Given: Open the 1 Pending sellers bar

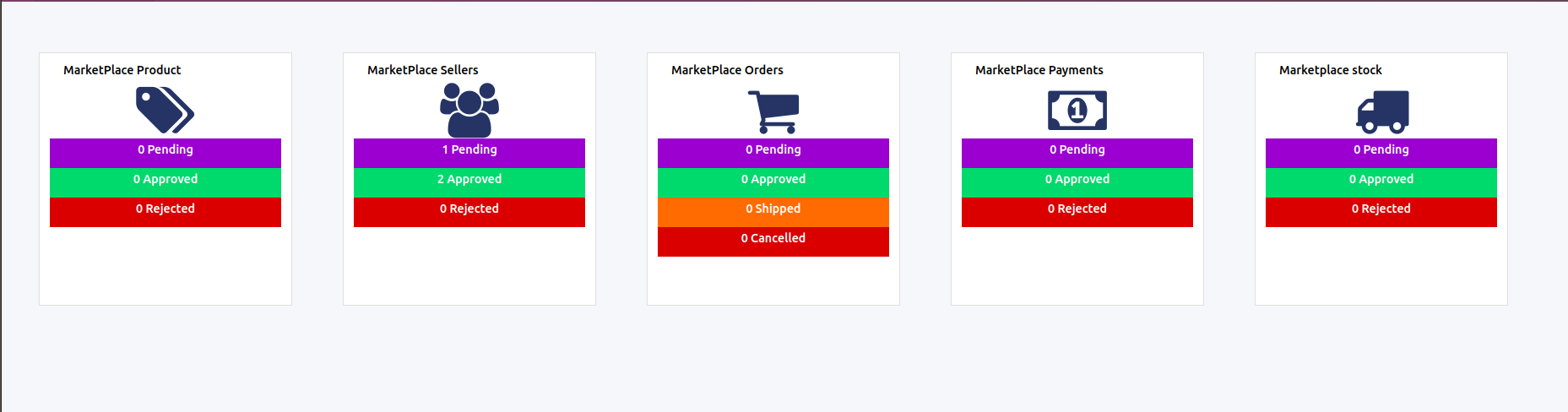Looking at the screenshot, I should (469, 150).
